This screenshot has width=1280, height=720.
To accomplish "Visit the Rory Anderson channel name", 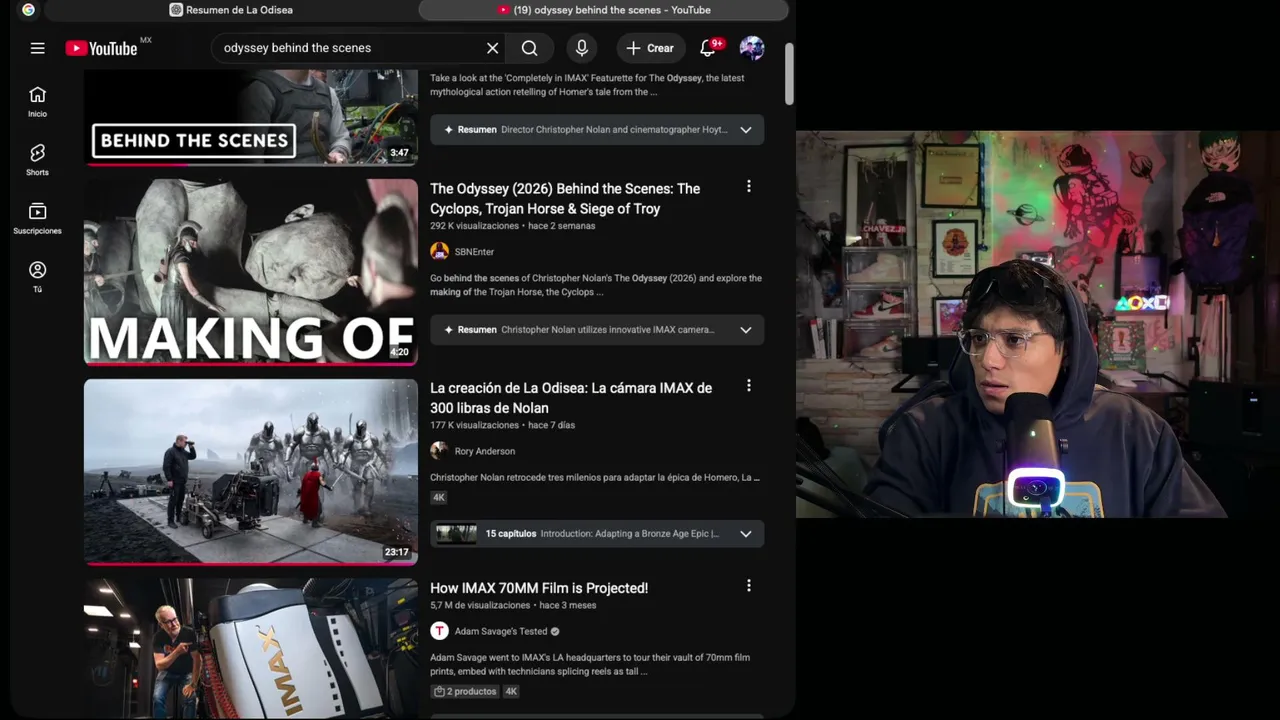I will (485, 451).
